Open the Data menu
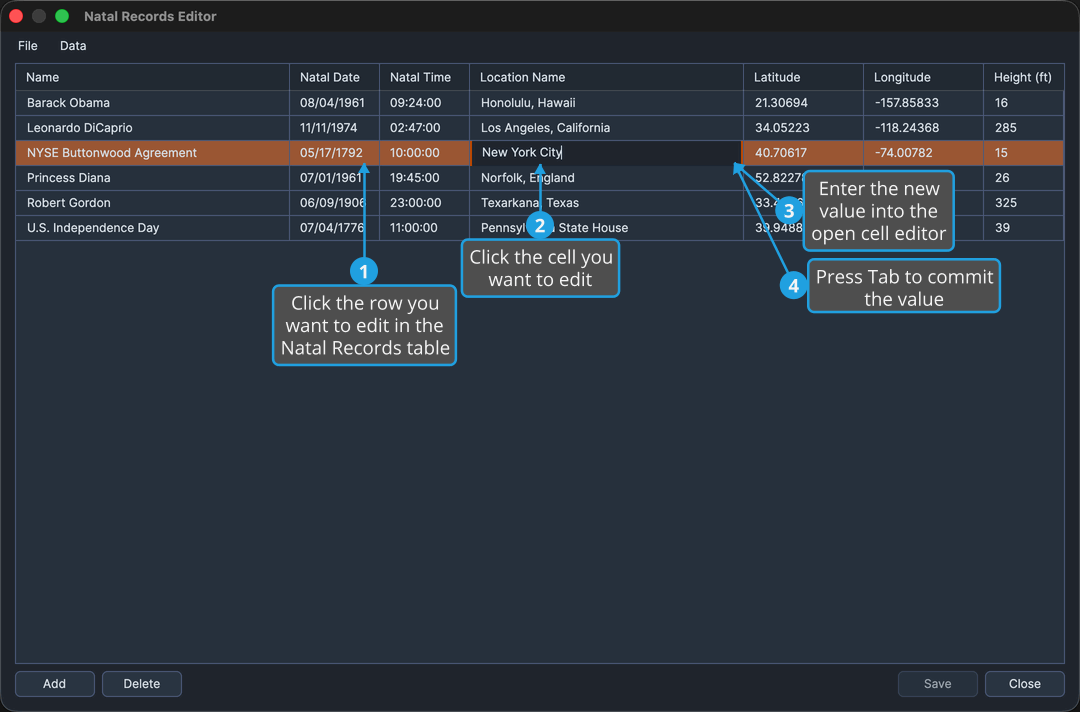1080x712 pixels. (73, 45)
